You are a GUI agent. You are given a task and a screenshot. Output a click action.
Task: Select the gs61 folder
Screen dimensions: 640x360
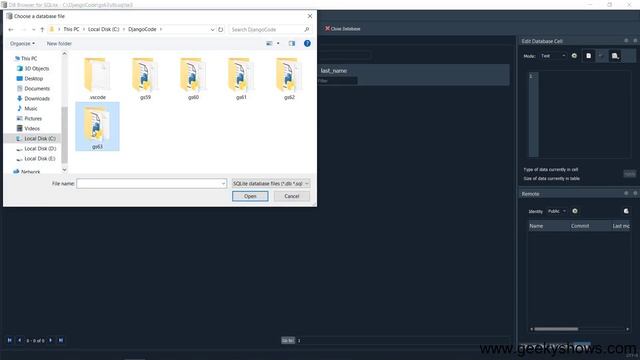[241, 78]
